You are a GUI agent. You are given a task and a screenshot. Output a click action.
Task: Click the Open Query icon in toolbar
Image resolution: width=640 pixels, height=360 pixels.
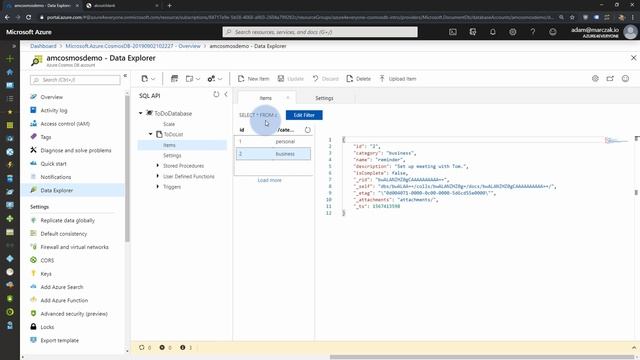pos(174,79)
